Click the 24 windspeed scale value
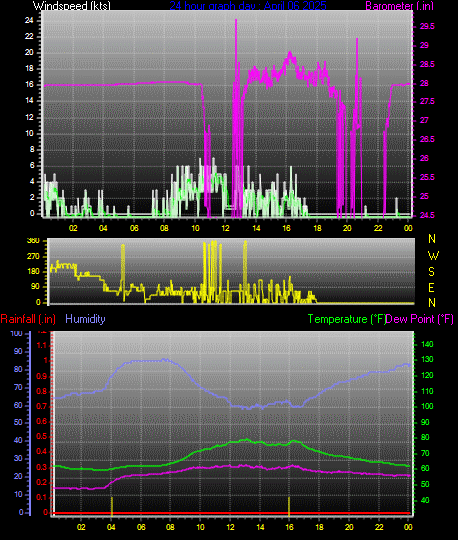Image resolution: width=458 pixels, height=540 pixels. click(29, 20)
